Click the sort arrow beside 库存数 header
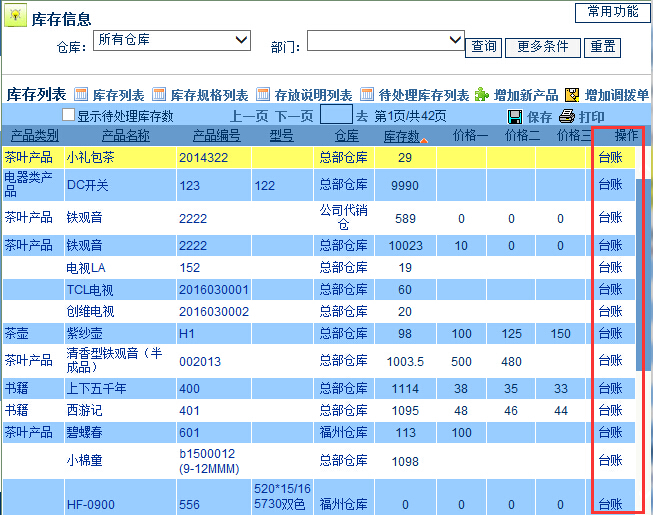 pos(424,141)
